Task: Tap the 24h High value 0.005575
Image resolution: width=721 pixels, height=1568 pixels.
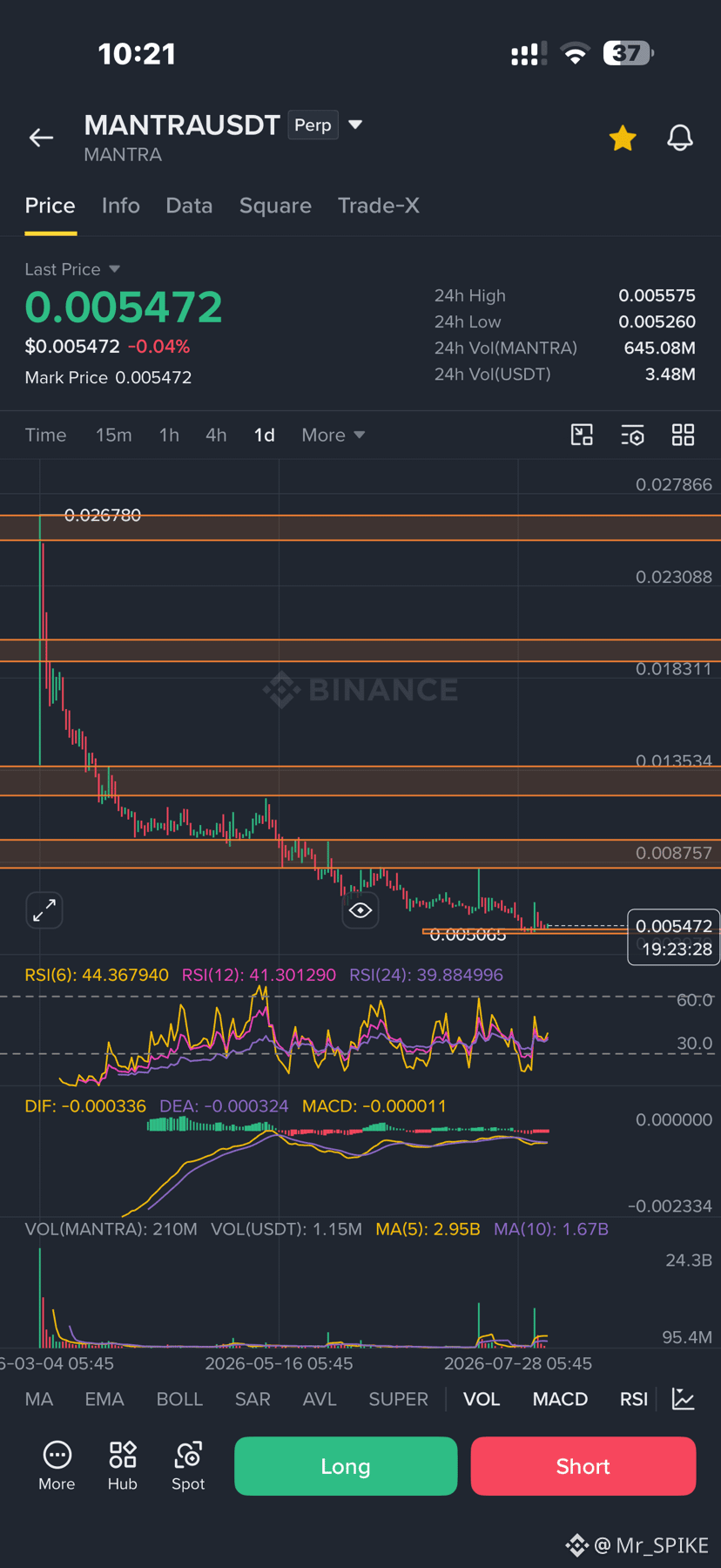Action: coord(657,295)
